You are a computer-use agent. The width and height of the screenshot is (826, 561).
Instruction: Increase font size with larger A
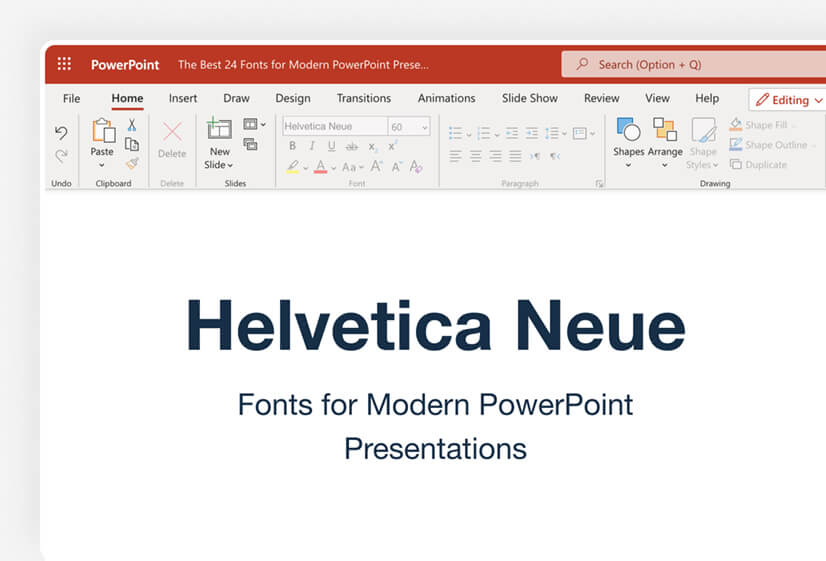[376, 166]
